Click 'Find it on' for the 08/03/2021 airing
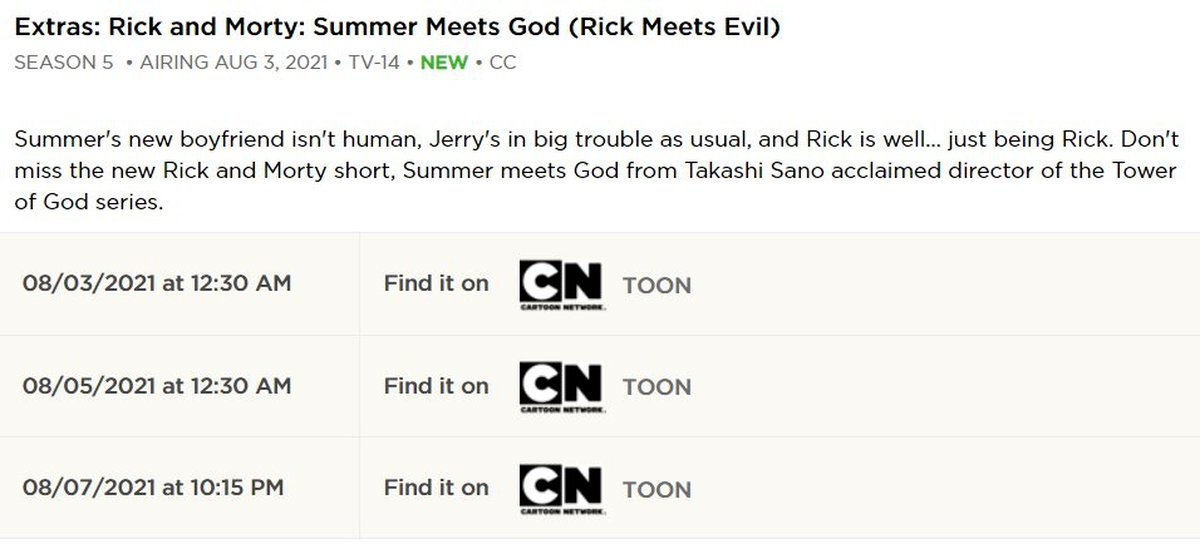 pos(436,284)
